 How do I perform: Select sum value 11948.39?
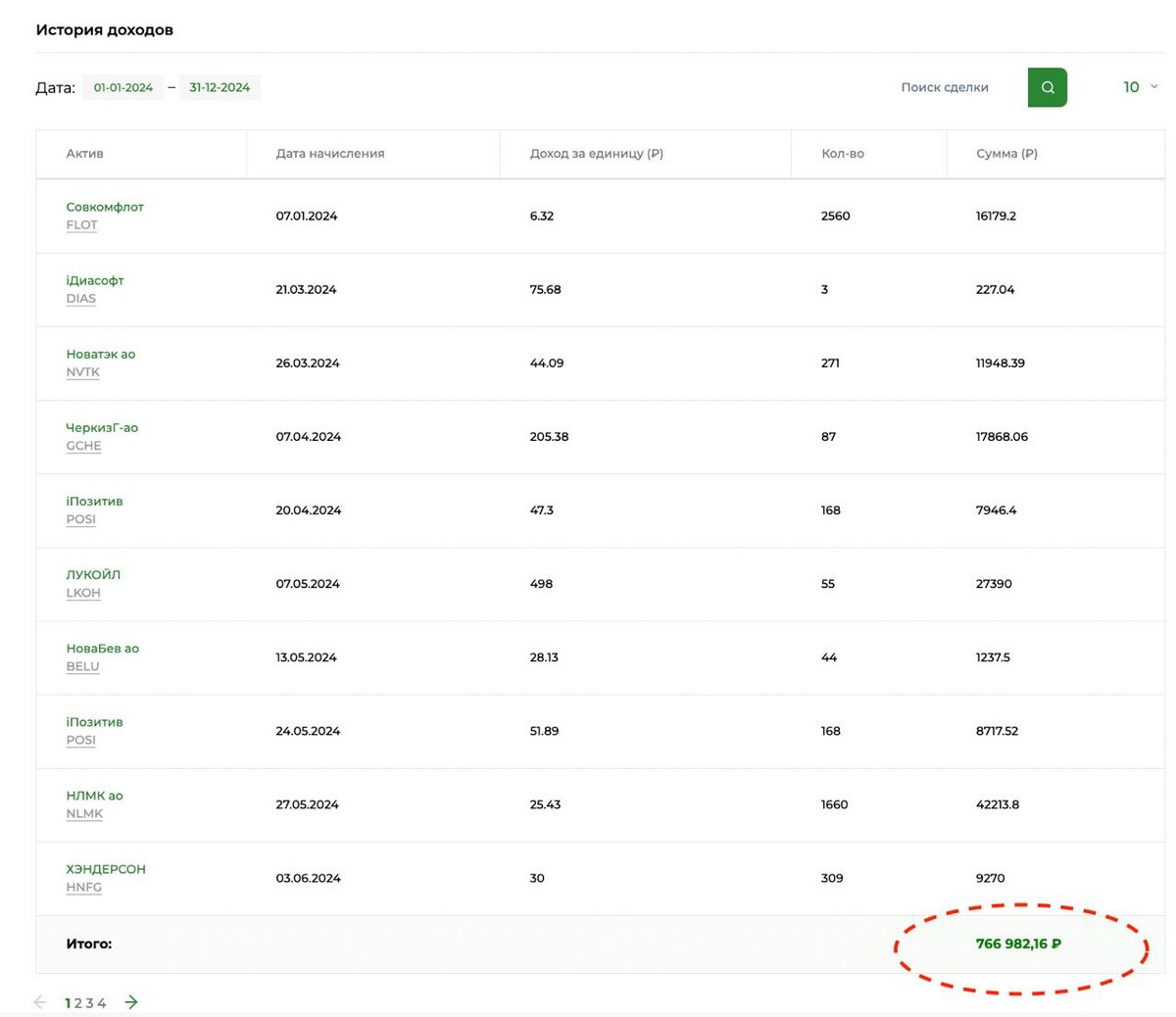click(x=1000, y=363)
